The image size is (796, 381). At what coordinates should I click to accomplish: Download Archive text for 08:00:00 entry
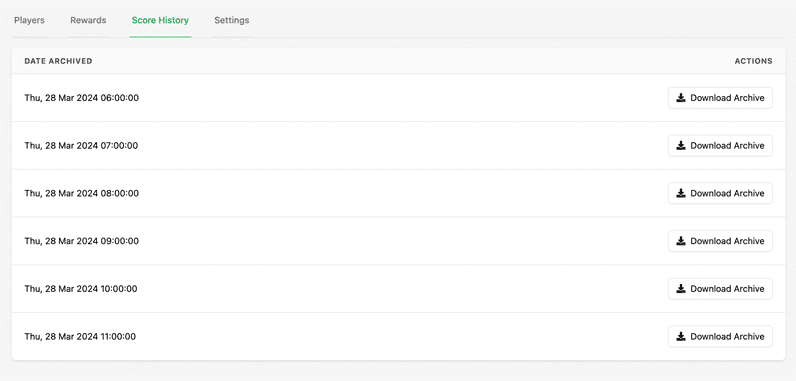727,193
